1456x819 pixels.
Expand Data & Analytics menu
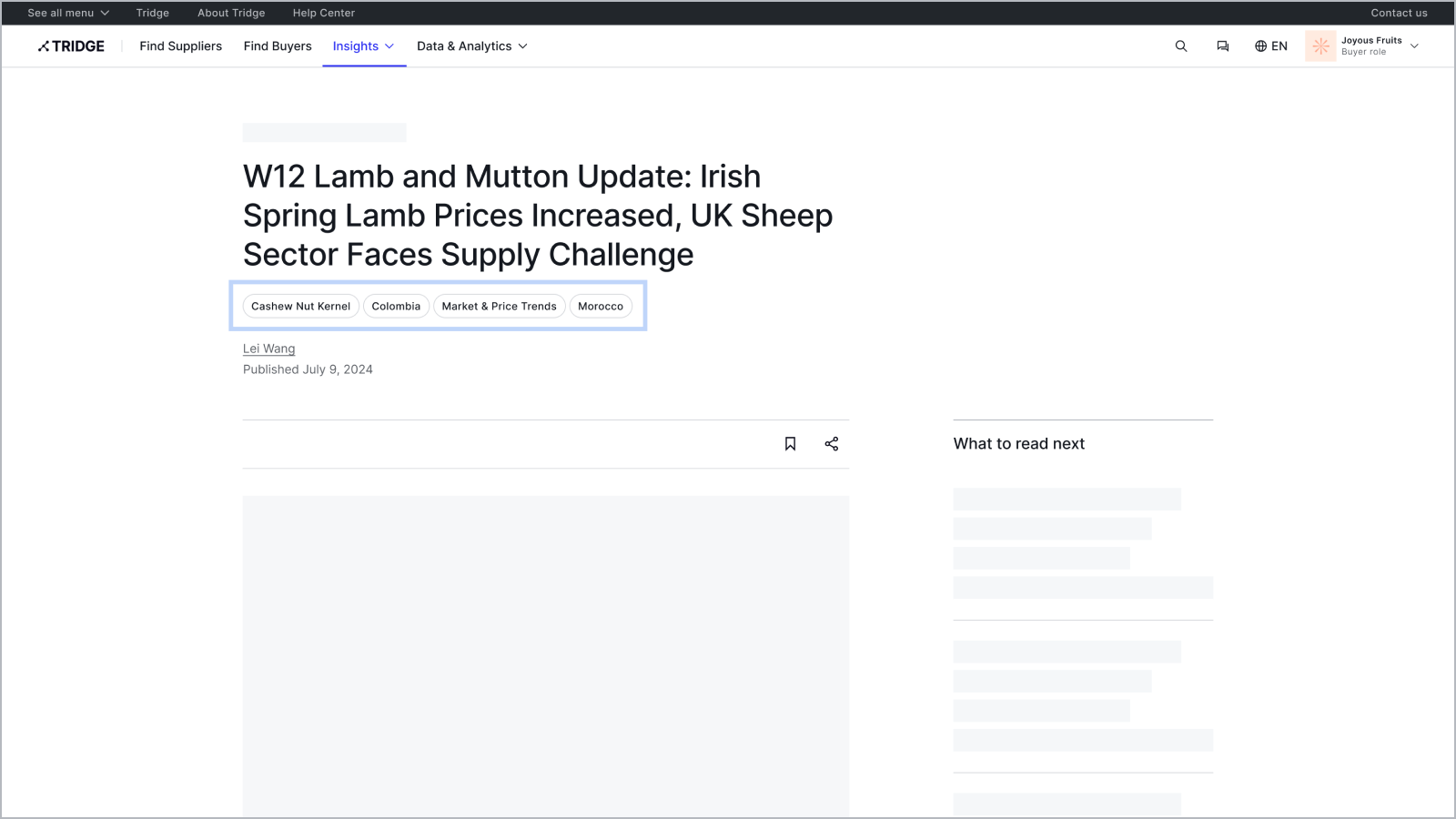coord(471,46)
